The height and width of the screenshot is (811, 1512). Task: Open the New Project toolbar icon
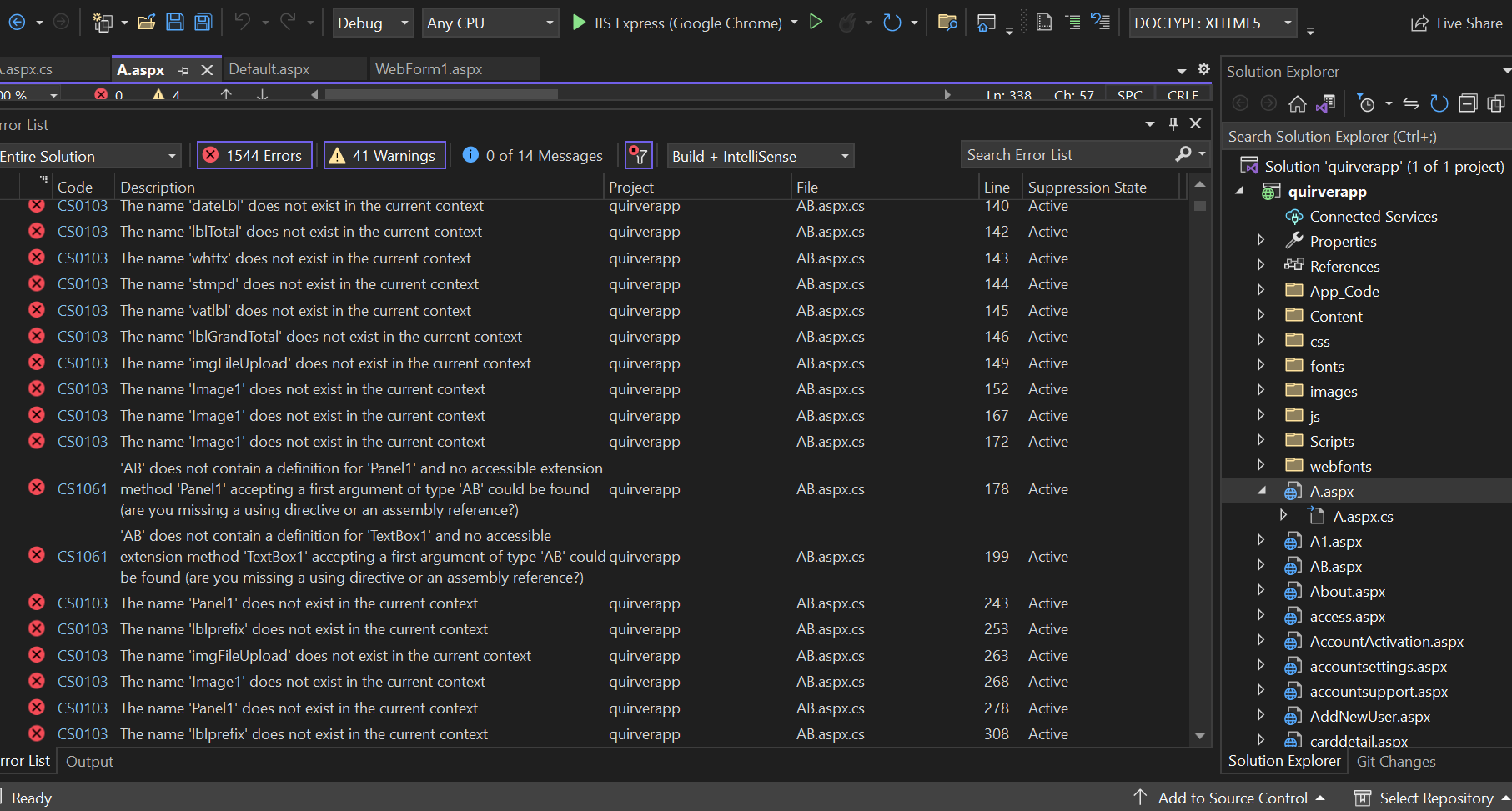103,23
